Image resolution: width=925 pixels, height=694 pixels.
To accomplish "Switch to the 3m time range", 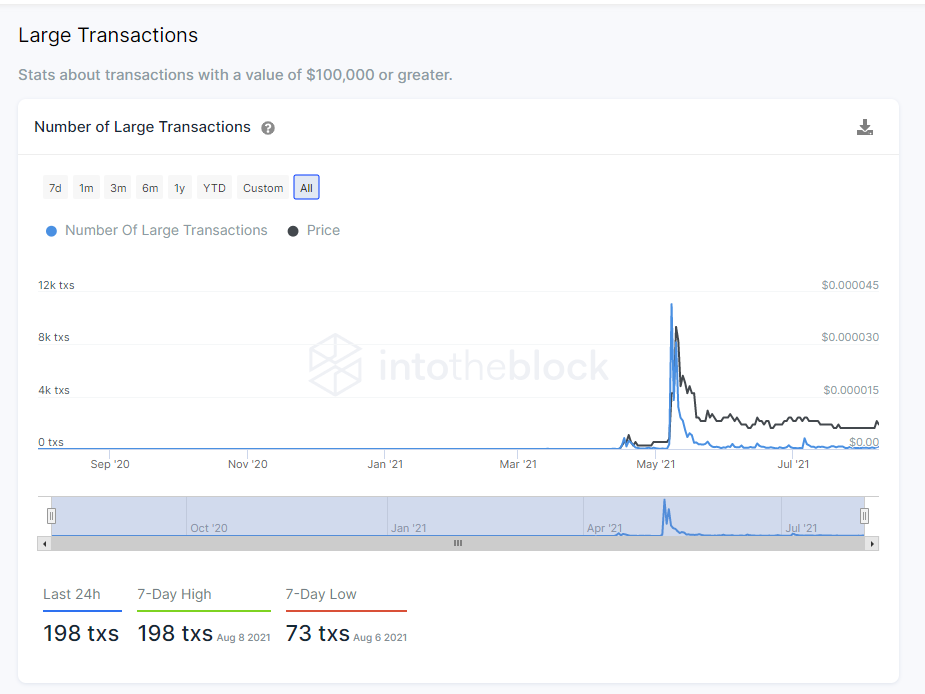I will click(118, 188).
